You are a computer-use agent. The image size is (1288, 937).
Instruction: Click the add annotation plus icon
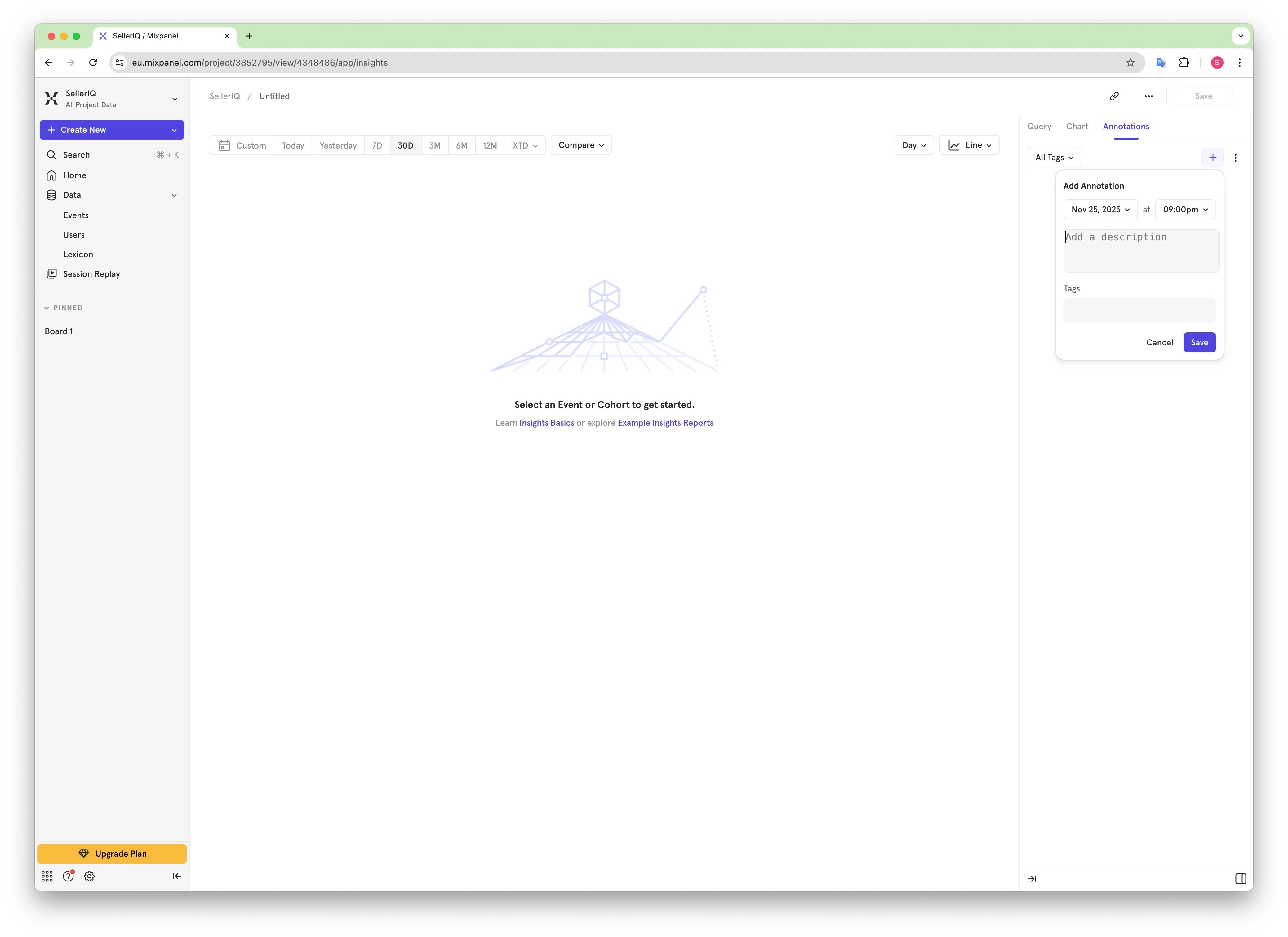(1212, 157)
